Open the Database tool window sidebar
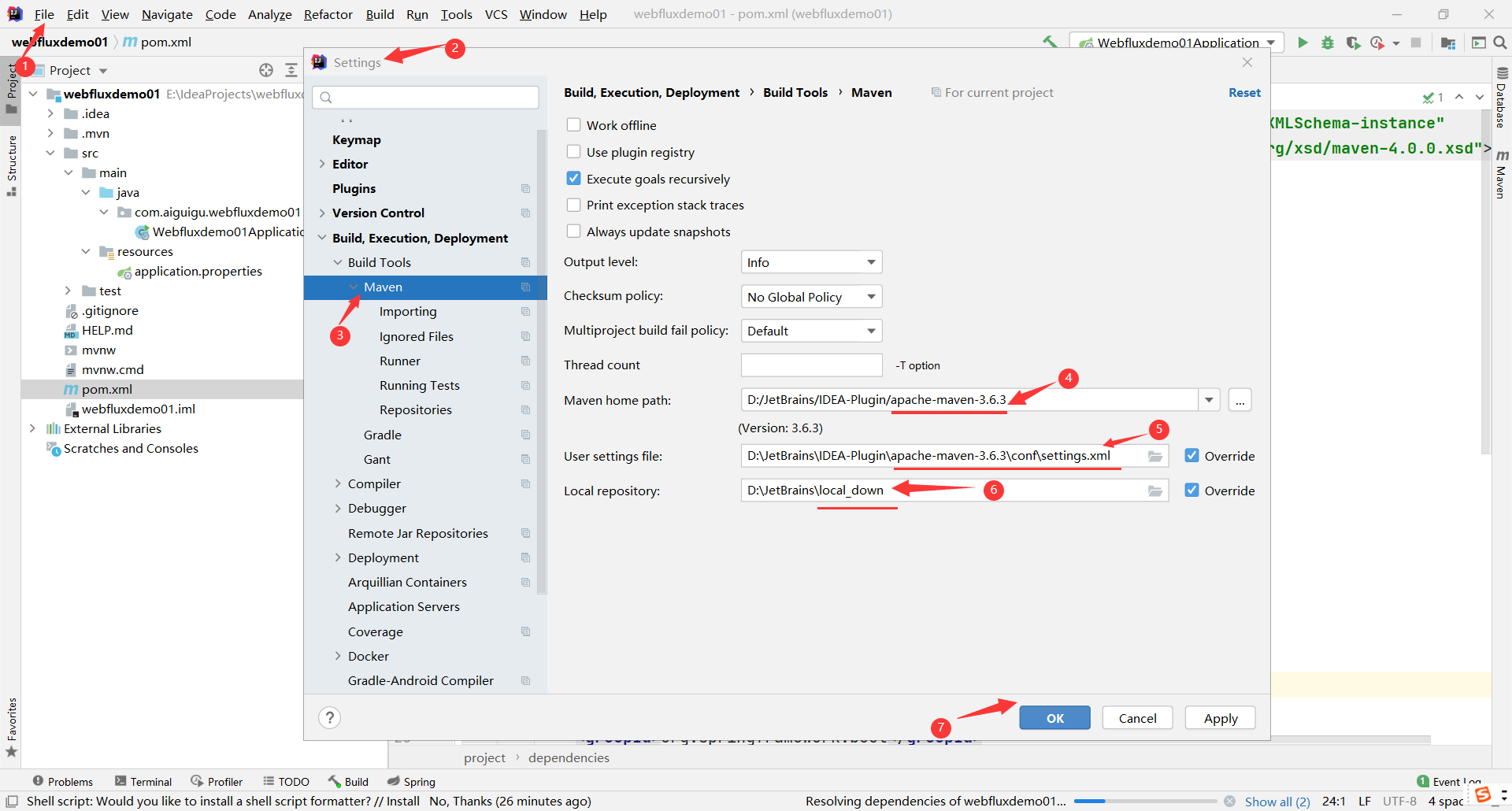 (x=1501, y=98)
